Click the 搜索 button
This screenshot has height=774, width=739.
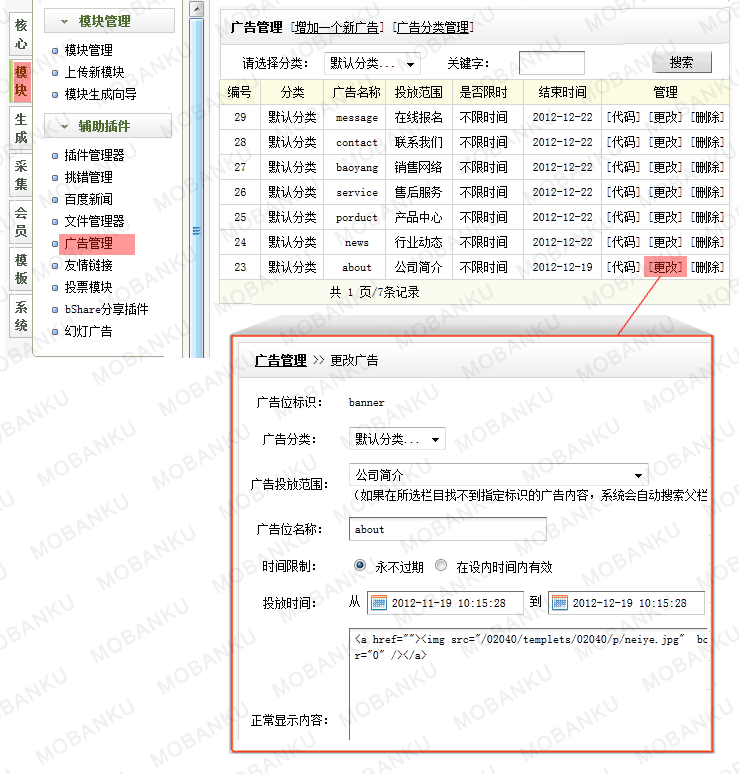(682, 63)
